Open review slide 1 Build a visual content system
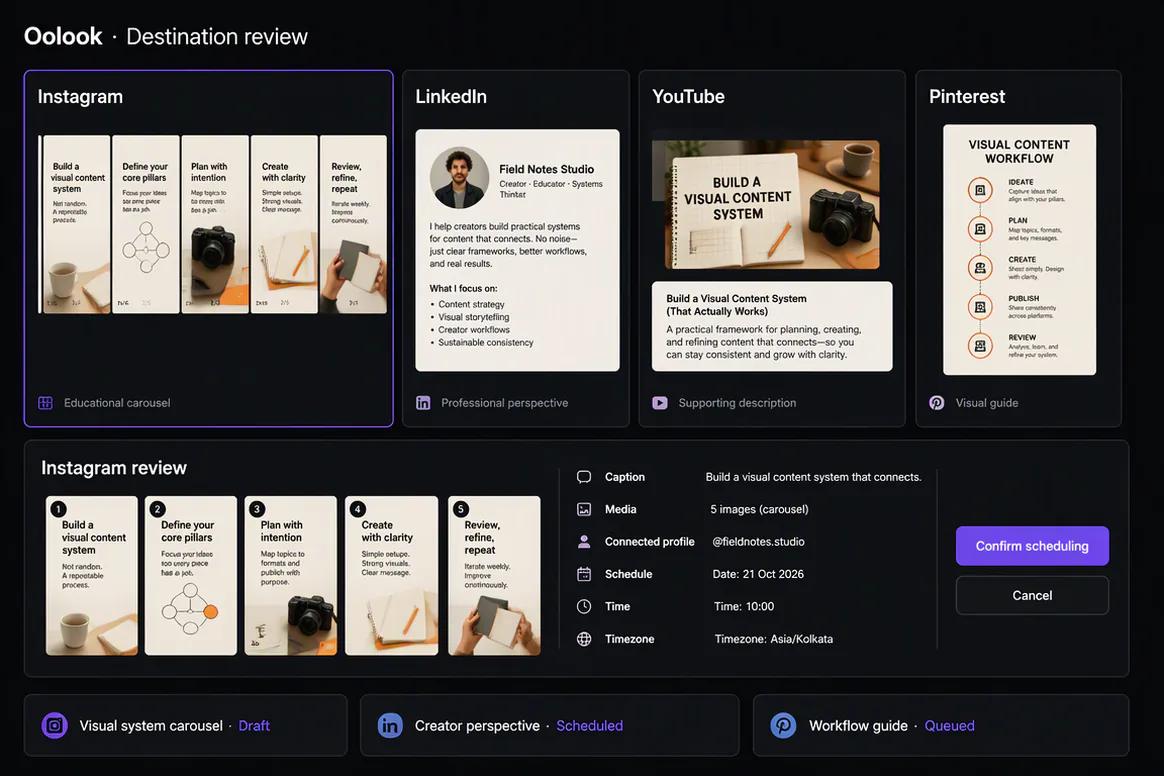Viewport: 1164px width, 776px height. (x=92, y=576)
